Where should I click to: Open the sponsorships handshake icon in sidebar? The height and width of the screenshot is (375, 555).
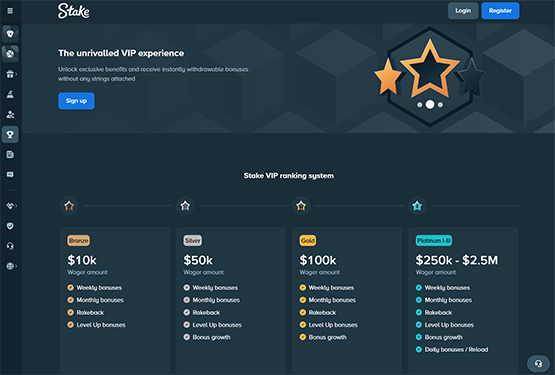pos(10,206)
